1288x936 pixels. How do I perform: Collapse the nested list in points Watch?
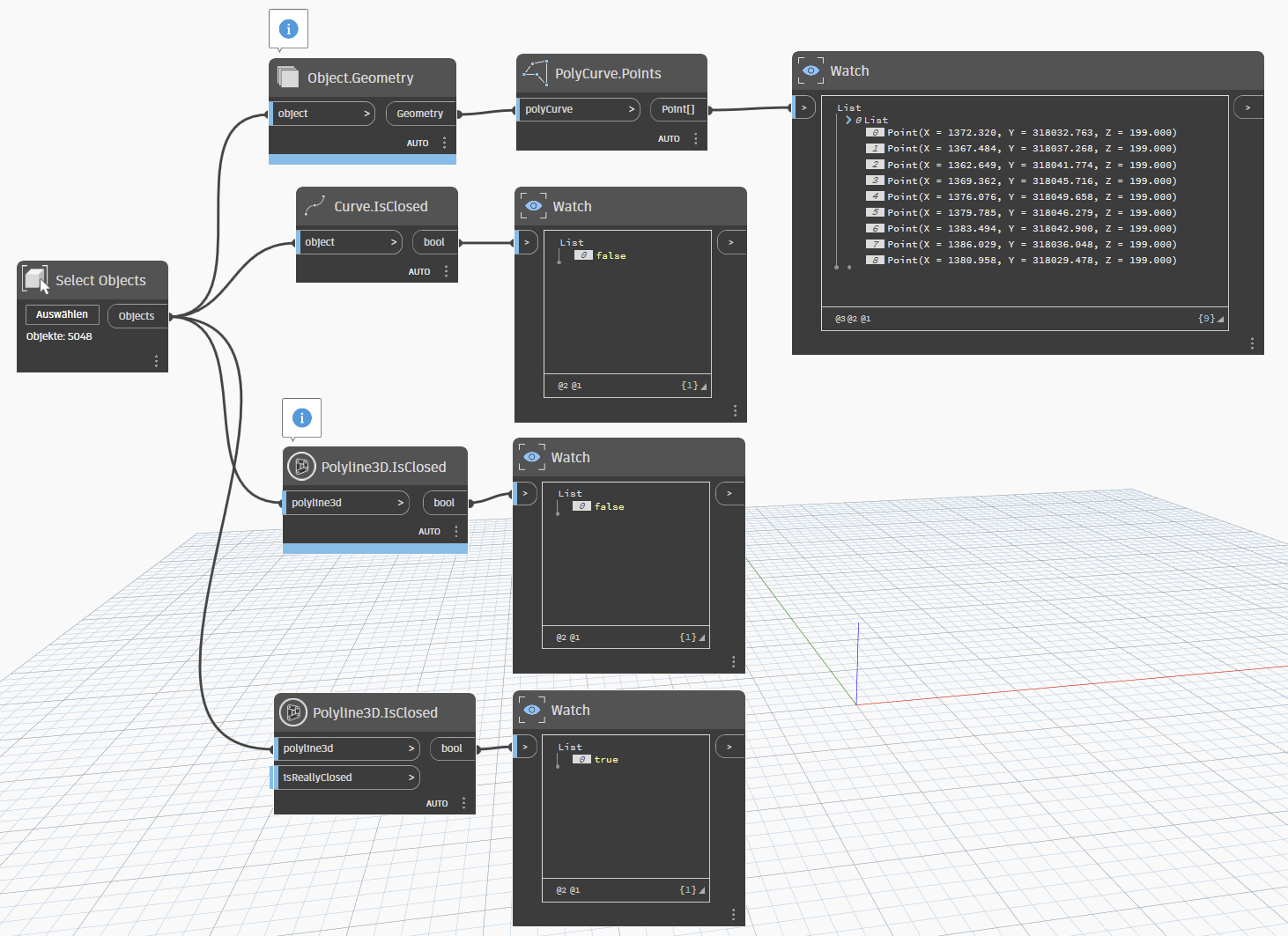click(x=848, y=120)
